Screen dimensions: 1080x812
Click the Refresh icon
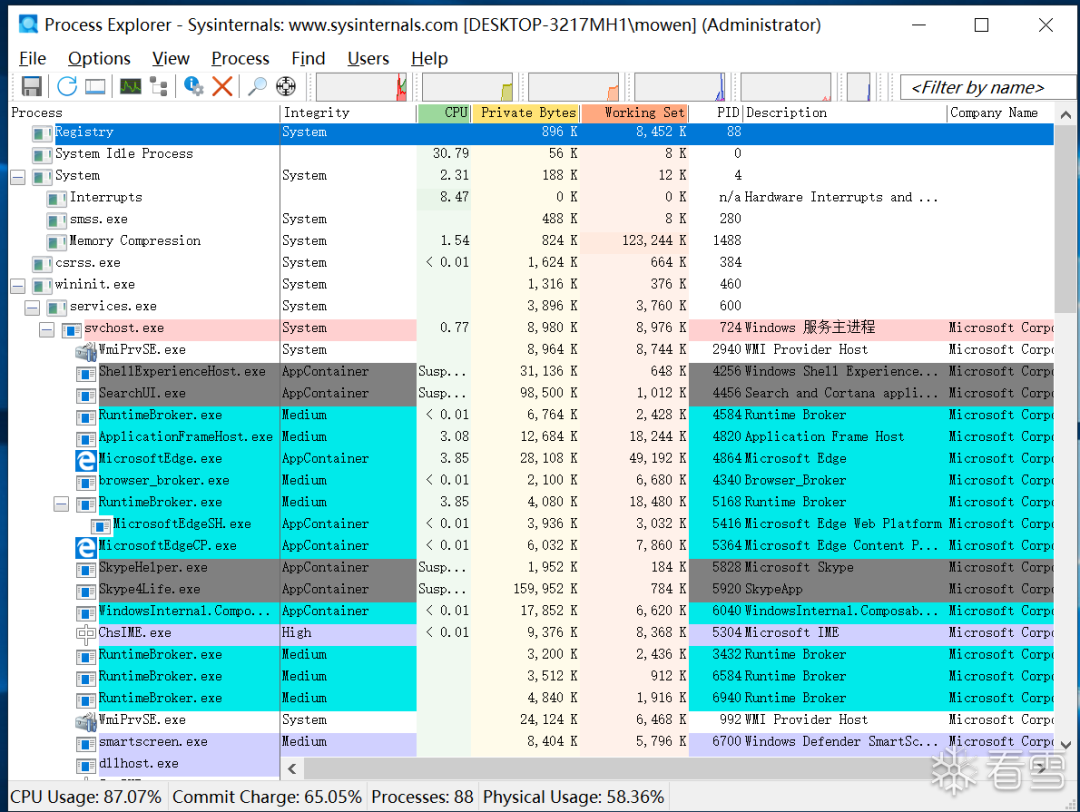tap(67, 86)
